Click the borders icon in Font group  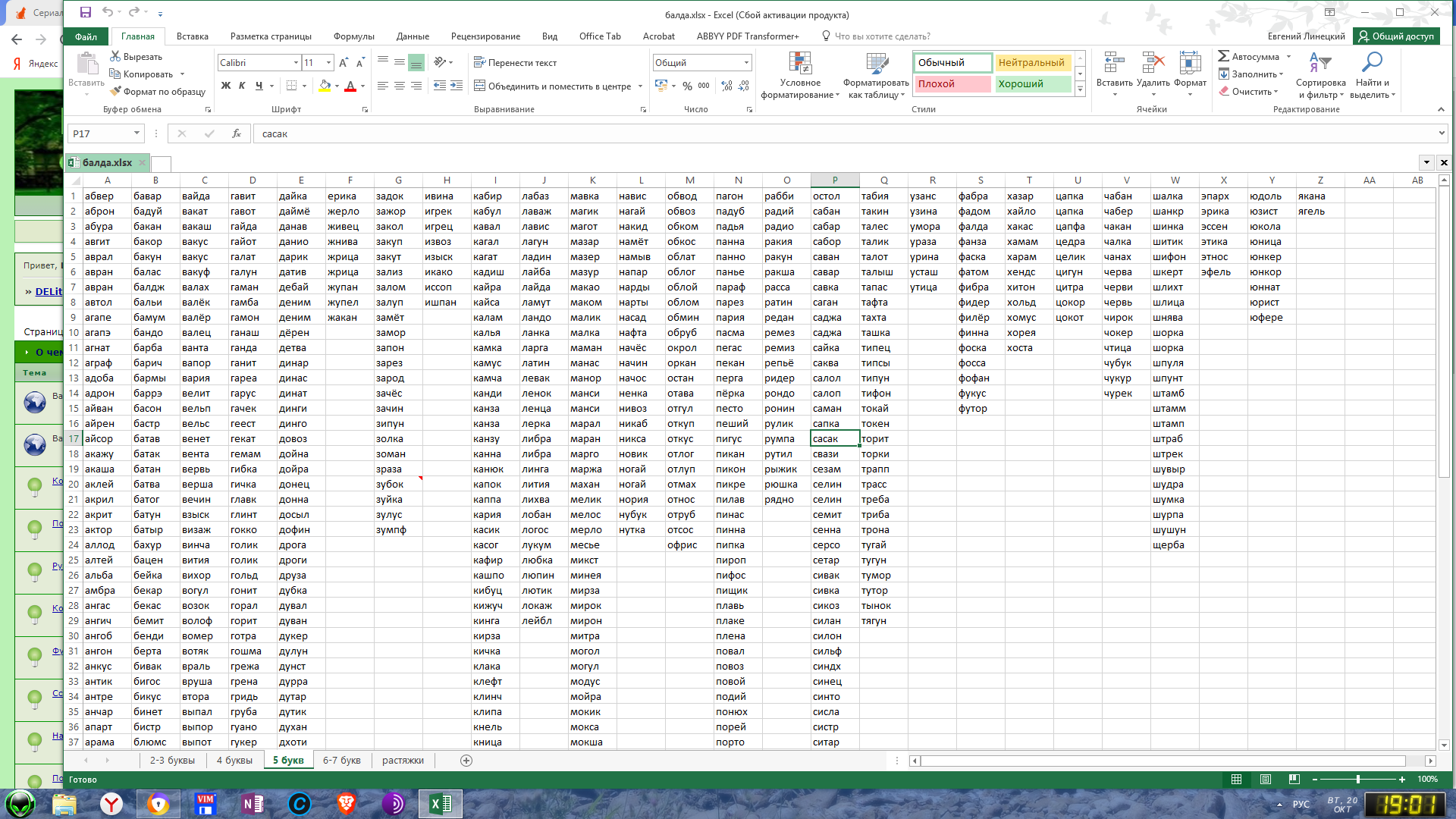pyautogui.click(x=291, y=86)
